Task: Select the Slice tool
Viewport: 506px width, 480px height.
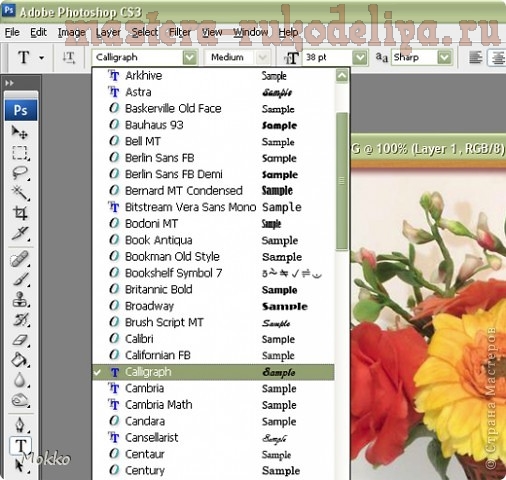Action: (x=20, y=233)
